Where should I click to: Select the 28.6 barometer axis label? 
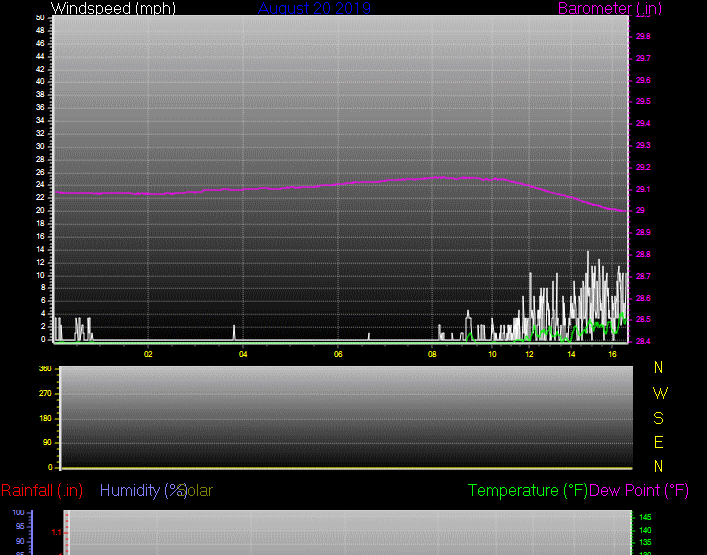point(643,298)
